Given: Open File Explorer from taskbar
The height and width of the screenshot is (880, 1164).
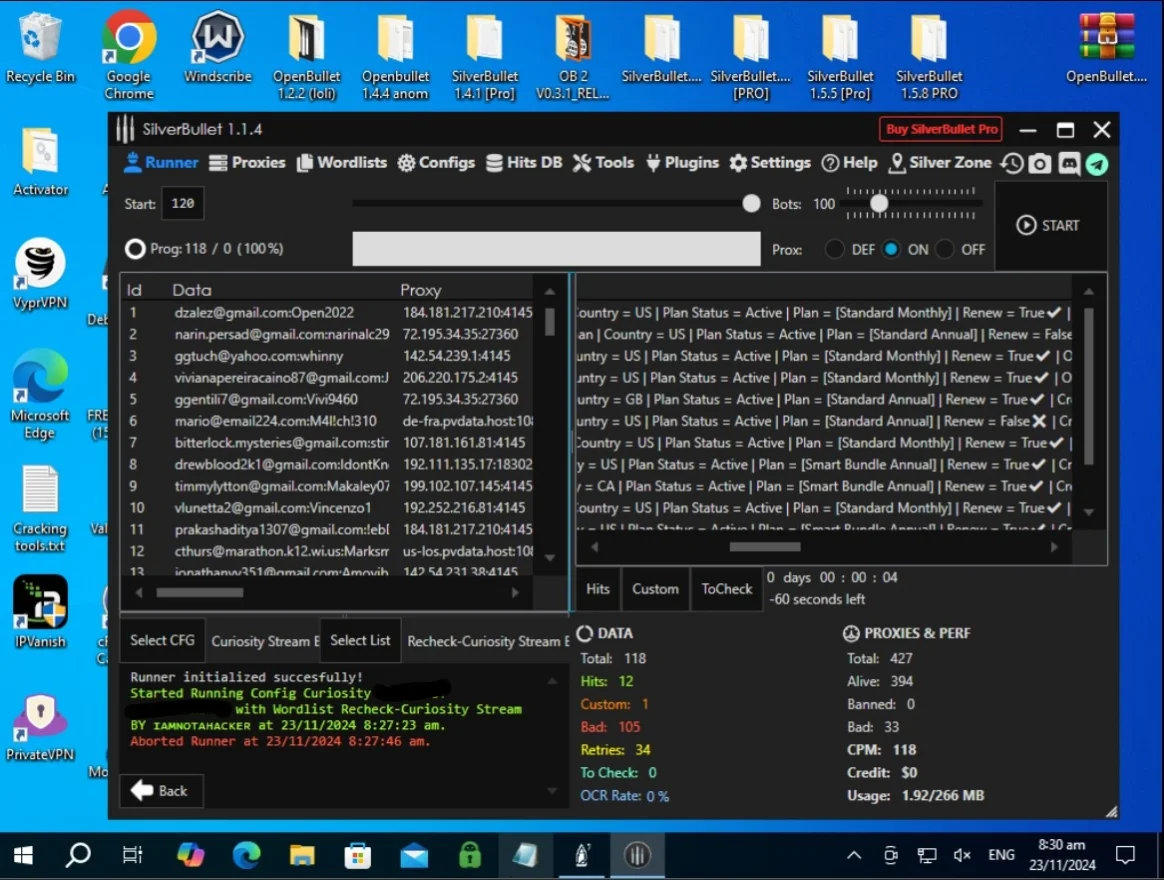Looking at the screenshot, I should pyautogui.click(x=301, y=855).
